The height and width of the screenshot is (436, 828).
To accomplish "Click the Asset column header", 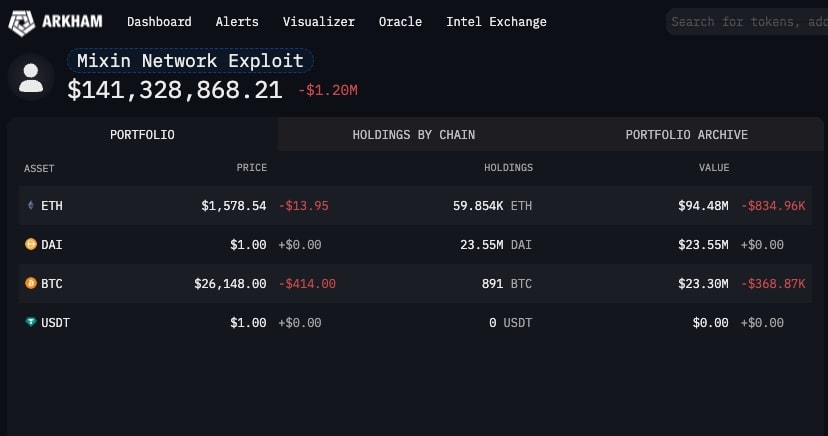I will point(39,168).
